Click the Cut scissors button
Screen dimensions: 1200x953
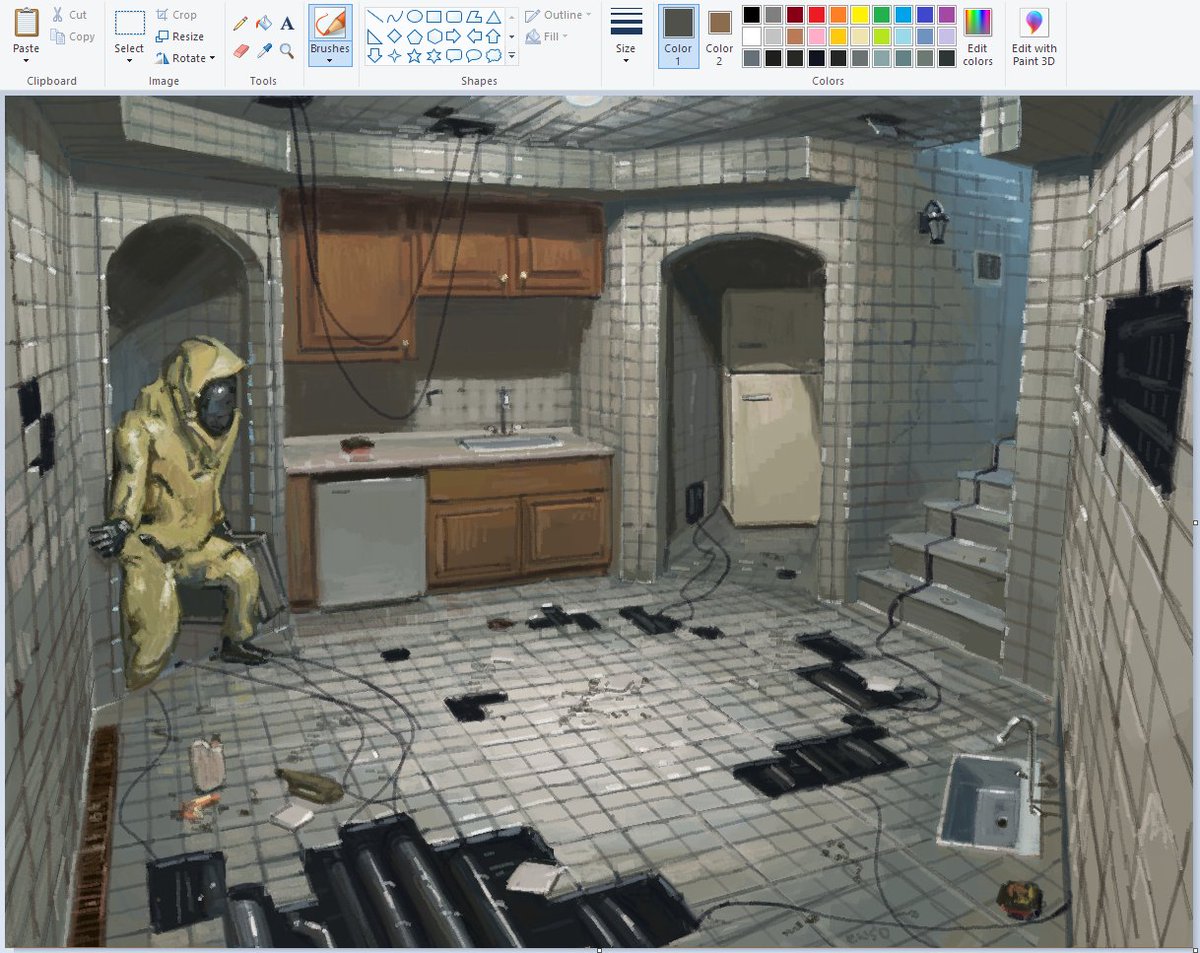(70, 15)
